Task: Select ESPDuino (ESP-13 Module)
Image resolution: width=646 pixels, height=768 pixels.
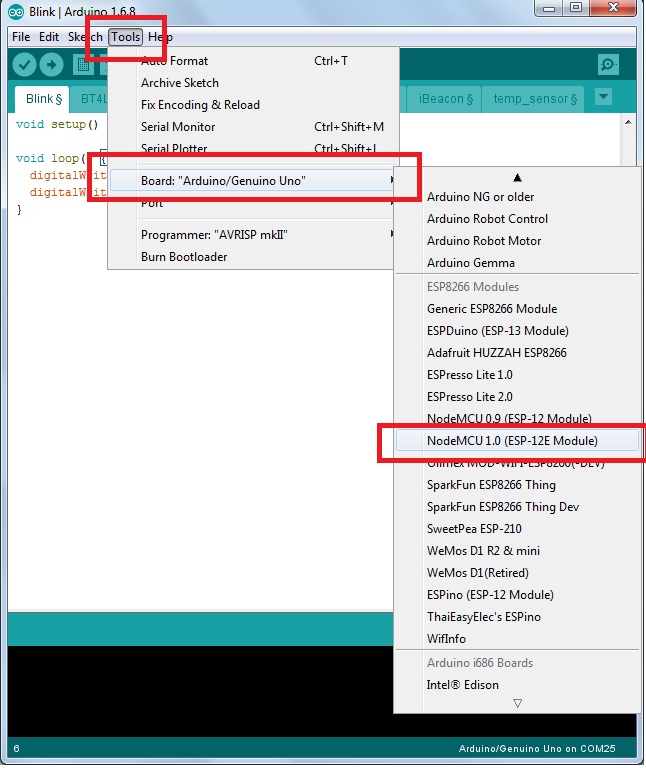Action: click(x=517, y=331)
